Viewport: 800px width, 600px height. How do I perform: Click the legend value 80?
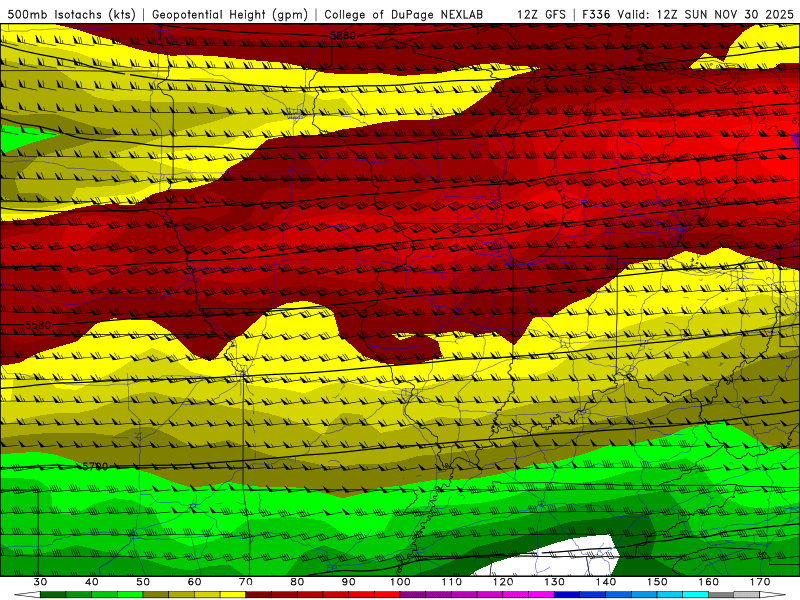(297, 582)
